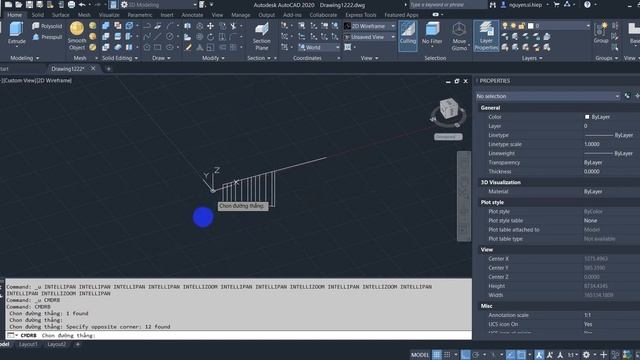Click the Custom View viewport label
The width and height of the screenshot is (640, 360).
tap(19, 80)
